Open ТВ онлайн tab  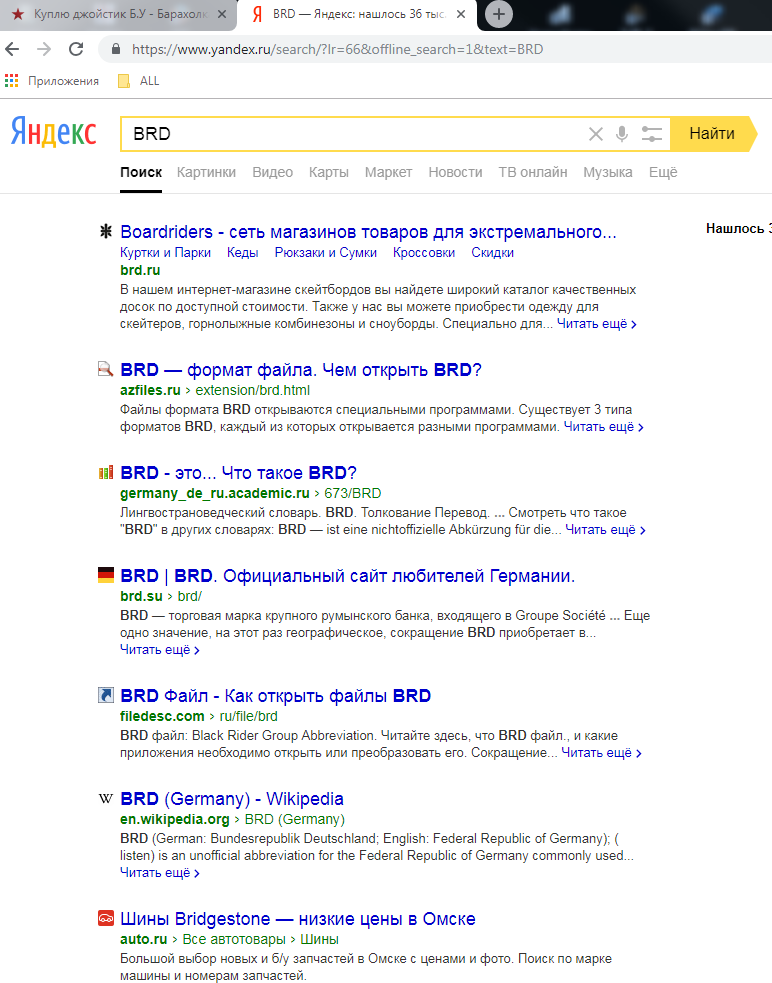pos(532,172)
